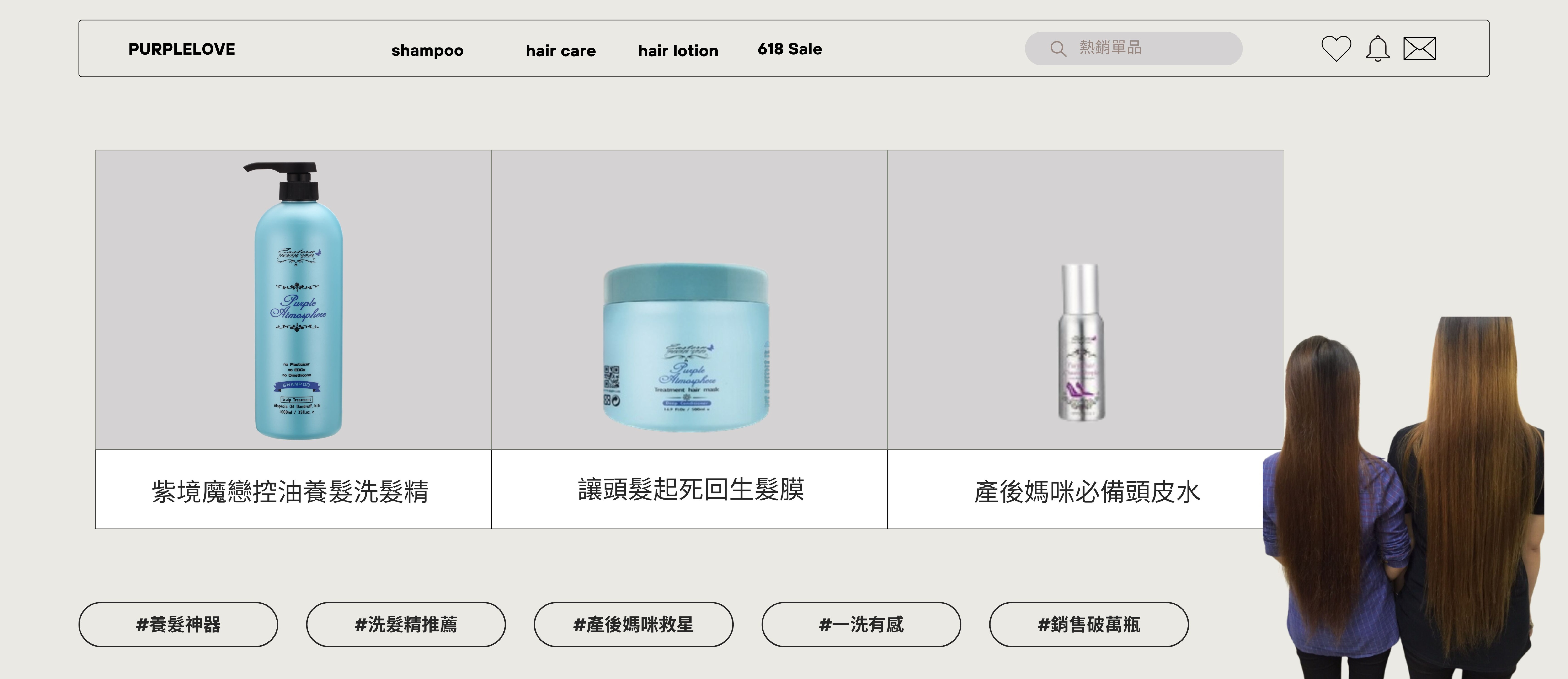
Task: Click the #養髮神器 tag button
Action: click(x=178, y=624)
